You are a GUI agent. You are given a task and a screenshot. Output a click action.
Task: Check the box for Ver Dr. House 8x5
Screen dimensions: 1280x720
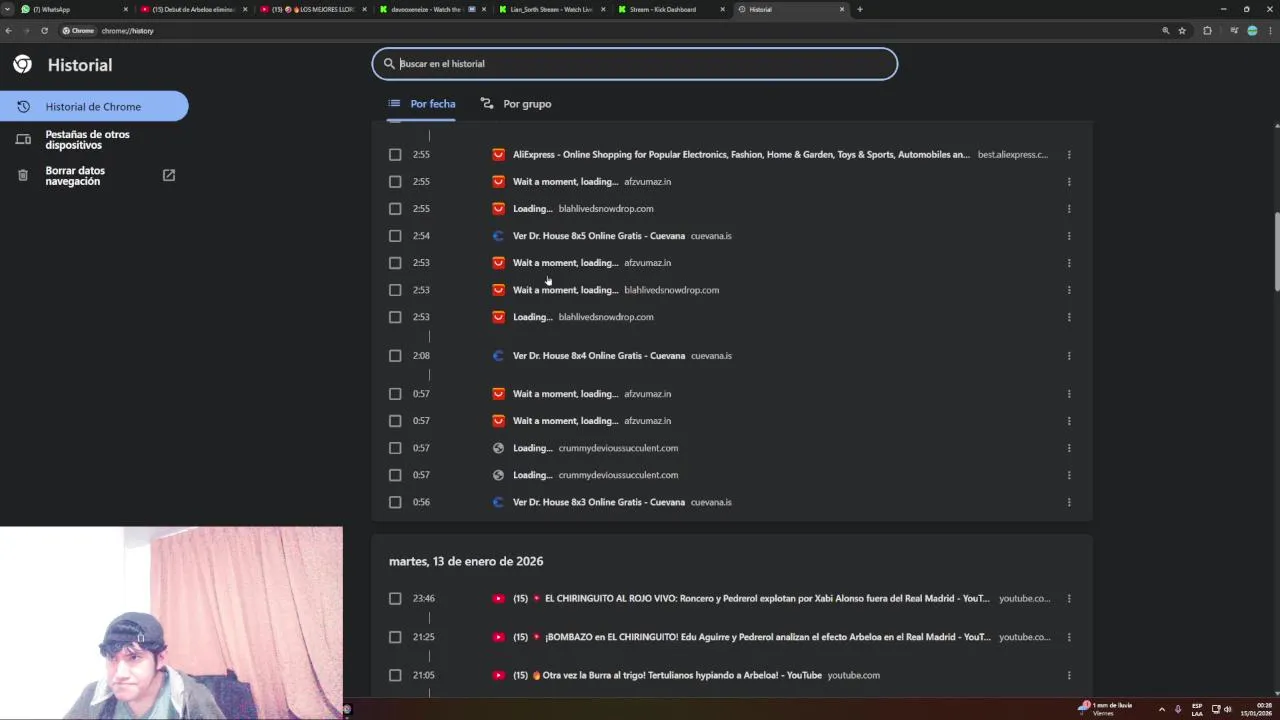(x=395, y=236)
